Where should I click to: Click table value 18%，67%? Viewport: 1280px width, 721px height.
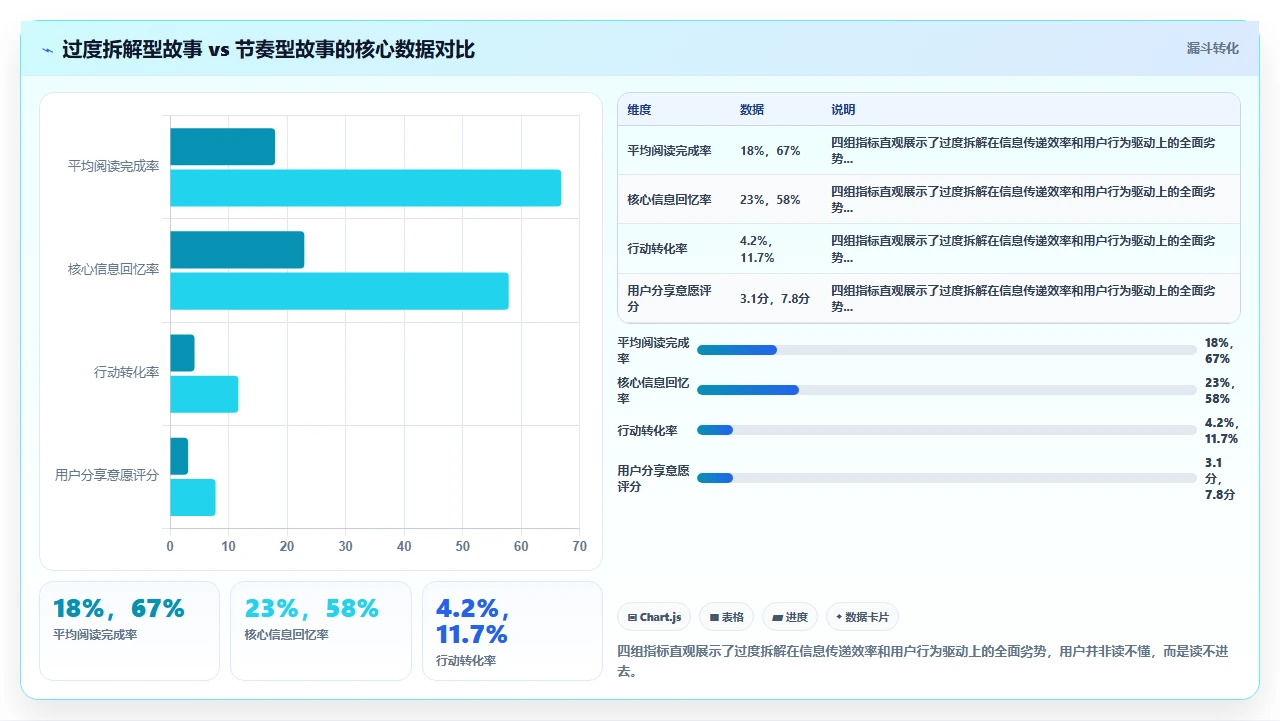click(x=770, y=151)
